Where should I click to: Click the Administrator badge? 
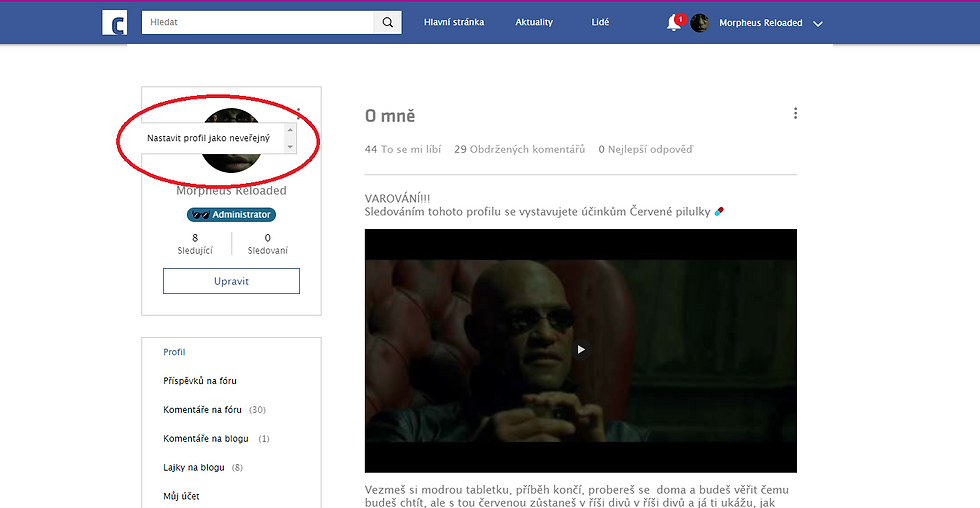[231, 214]
